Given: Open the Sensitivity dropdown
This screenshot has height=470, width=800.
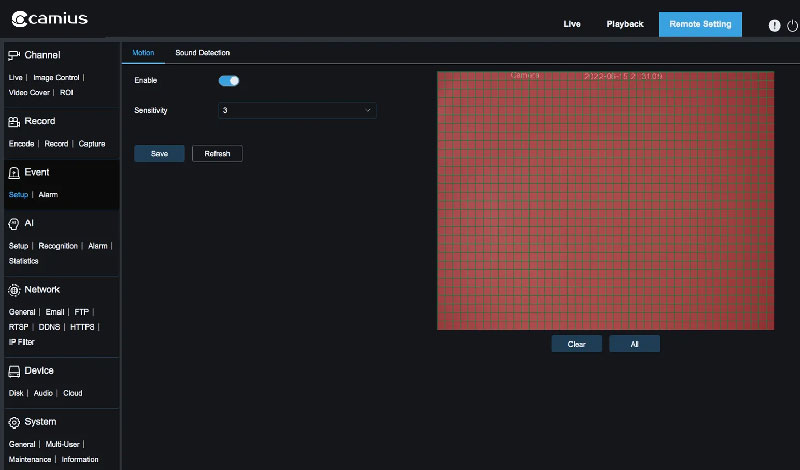Looking at the screenshot, I should [297, 110].
